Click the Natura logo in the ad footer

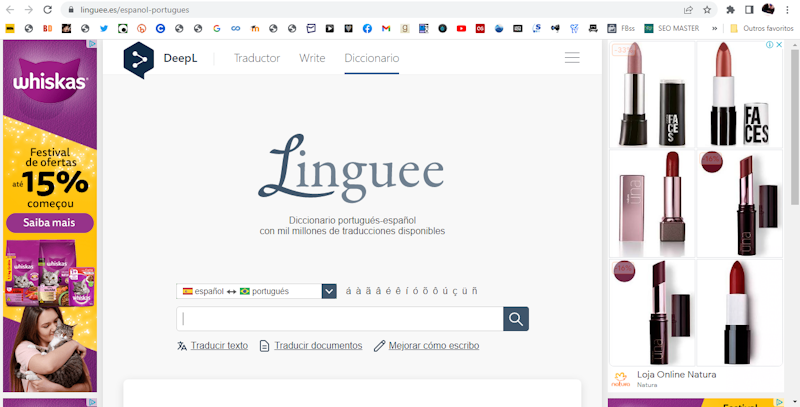click(620, 379)
